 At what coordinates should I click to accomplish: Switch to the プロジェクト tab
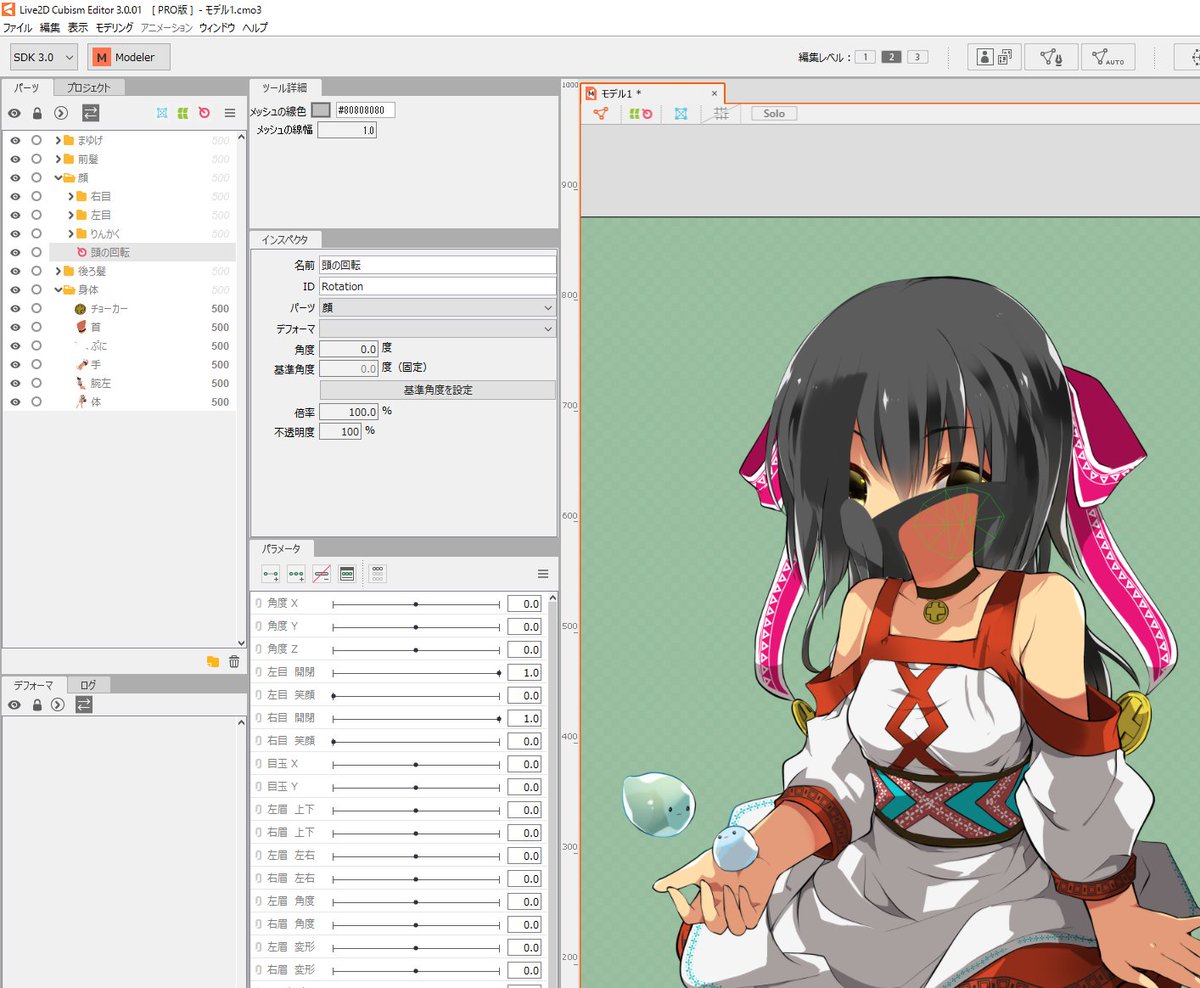coord(89,88)
